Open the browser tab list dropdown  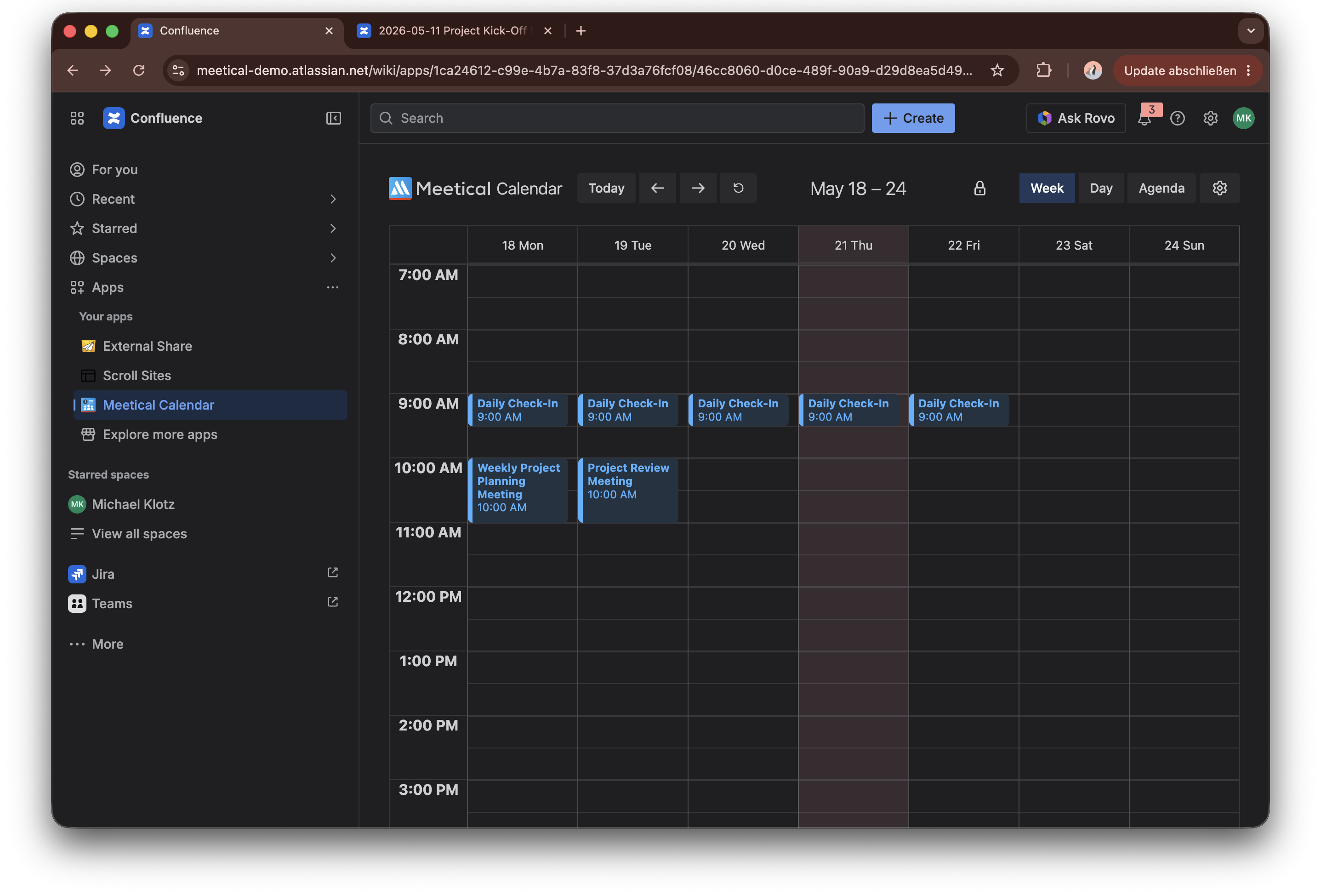click(x=1251, y=31)
